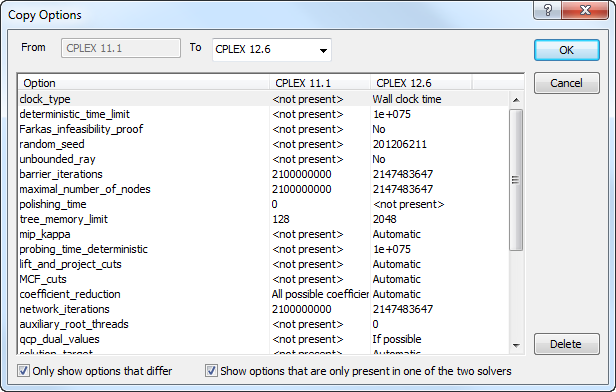The image size is (616, 392).
Task: Click the From field CPLEX 11.1
Action: tap(121, 48)
